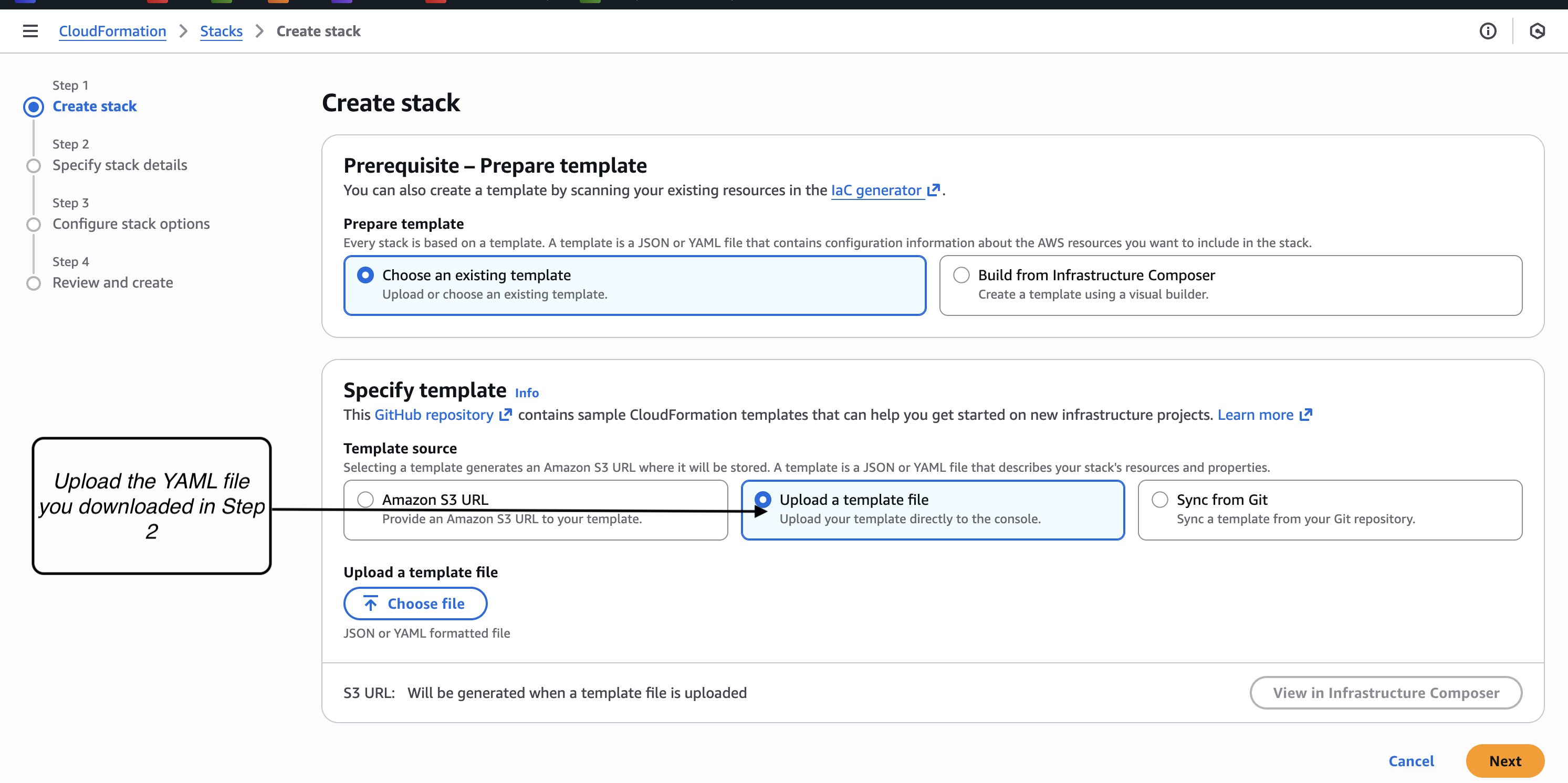Click the Next button to proceed
Image resolution: width=1568 pixels, height=783 pixels.
1504,760
